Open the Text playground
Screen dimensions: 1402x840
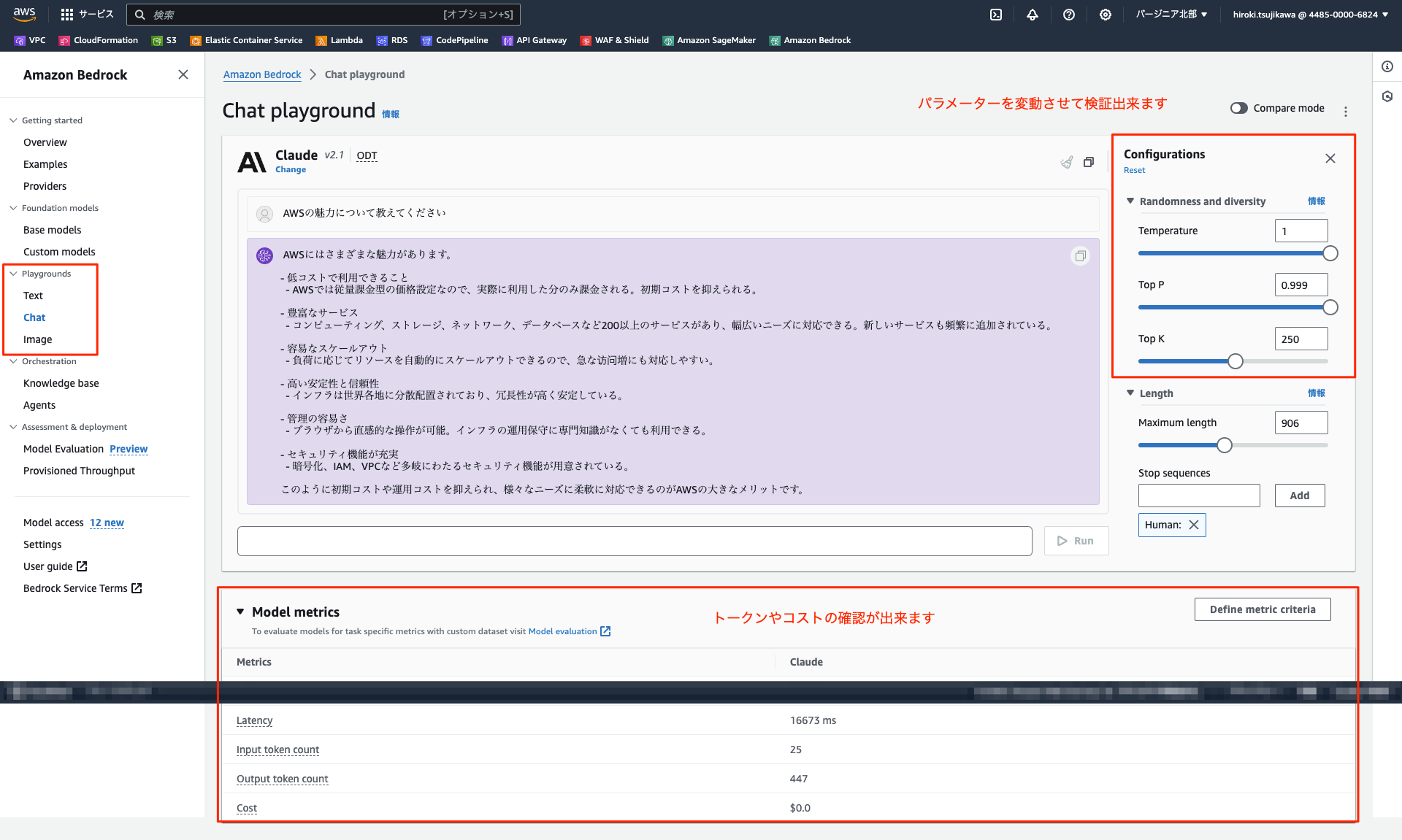33,296
